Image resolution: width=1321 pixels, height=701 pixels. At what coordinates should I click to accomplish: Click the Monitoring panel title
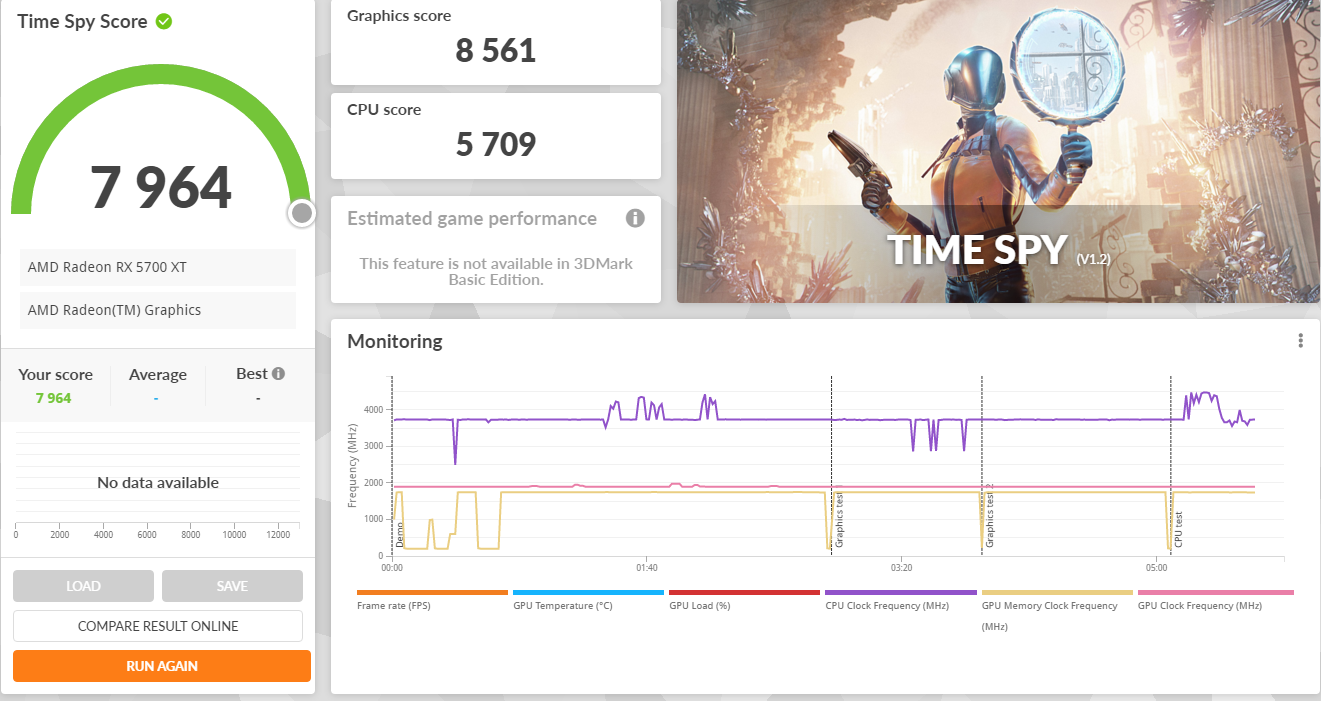pos(395,341)
